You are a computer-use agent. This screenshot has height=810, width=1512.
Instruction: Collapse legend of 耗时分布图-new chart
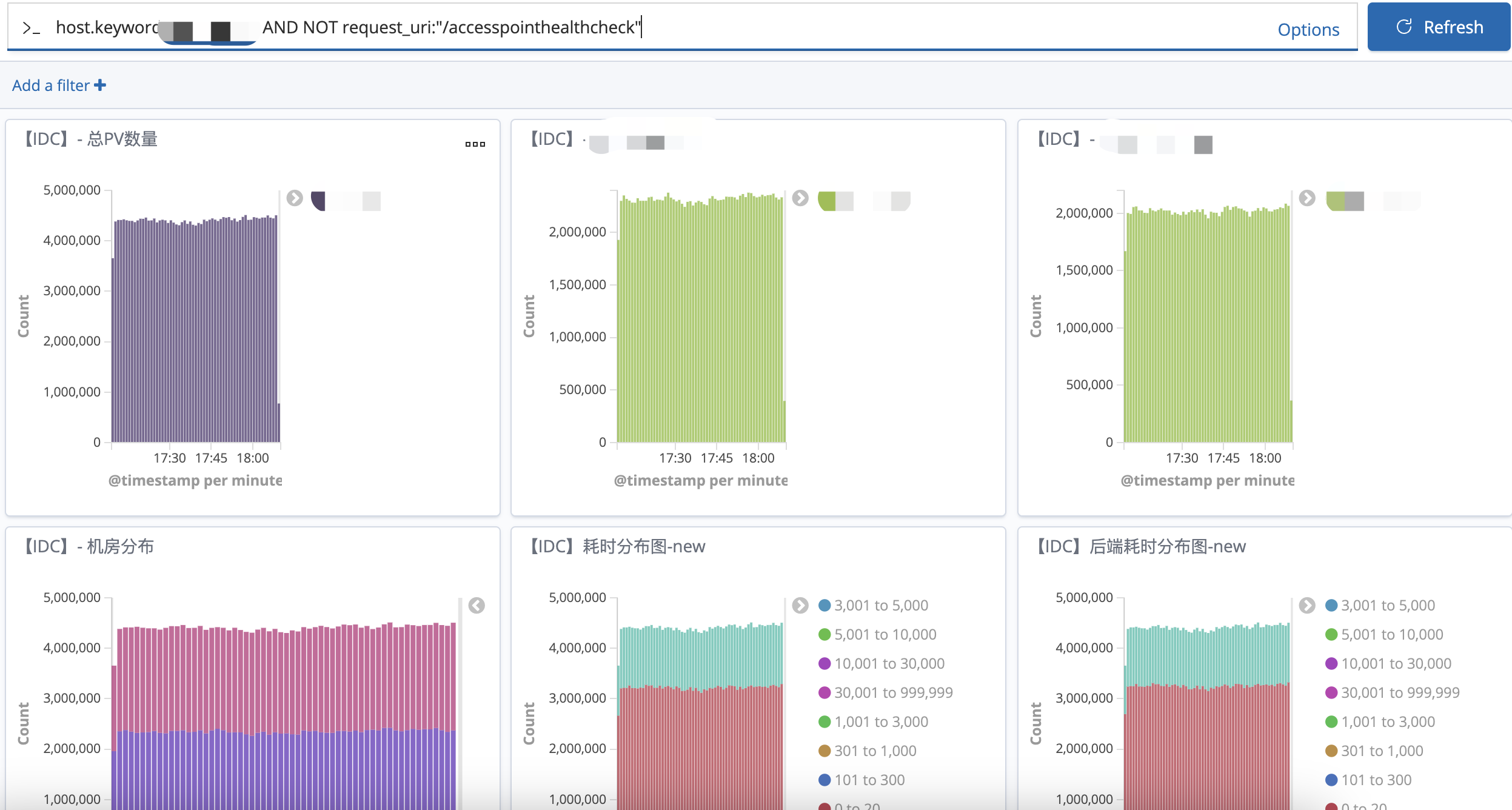(x=800, y=606)
